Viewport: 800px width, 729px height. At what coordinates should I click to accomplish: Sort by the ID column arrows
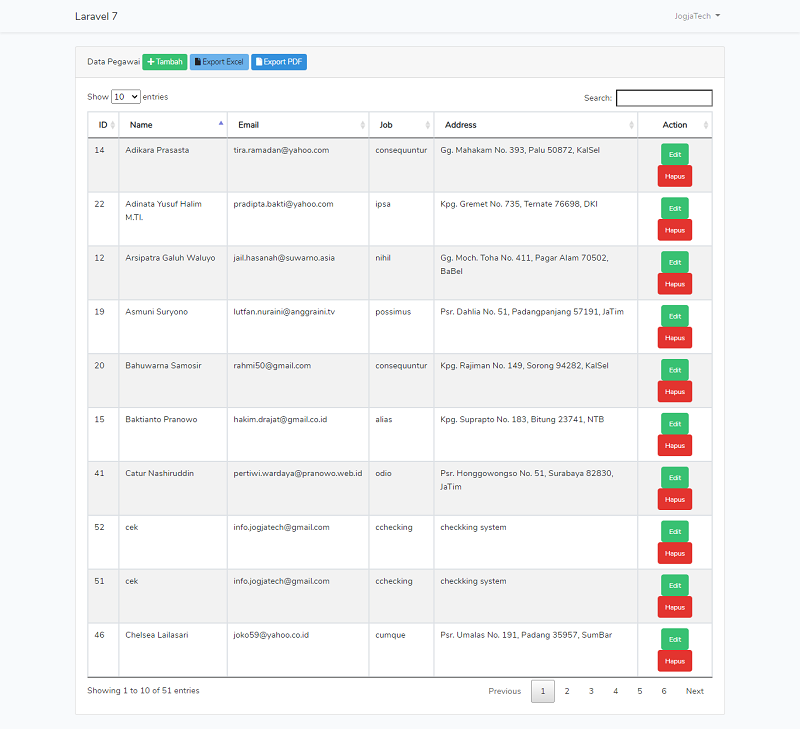click(x=103, y=125)
